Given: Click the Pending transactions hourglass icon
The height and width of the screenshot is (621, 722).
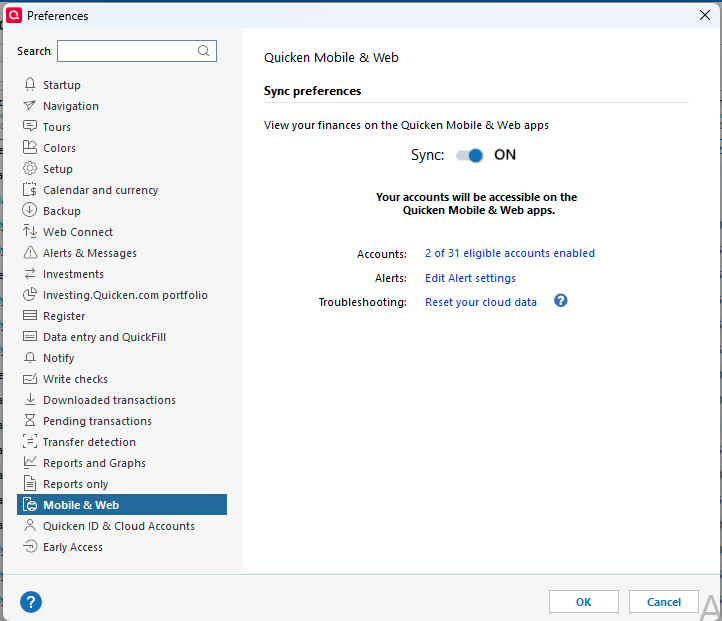Looking at the screenshot, I should [x=30, y=420].
